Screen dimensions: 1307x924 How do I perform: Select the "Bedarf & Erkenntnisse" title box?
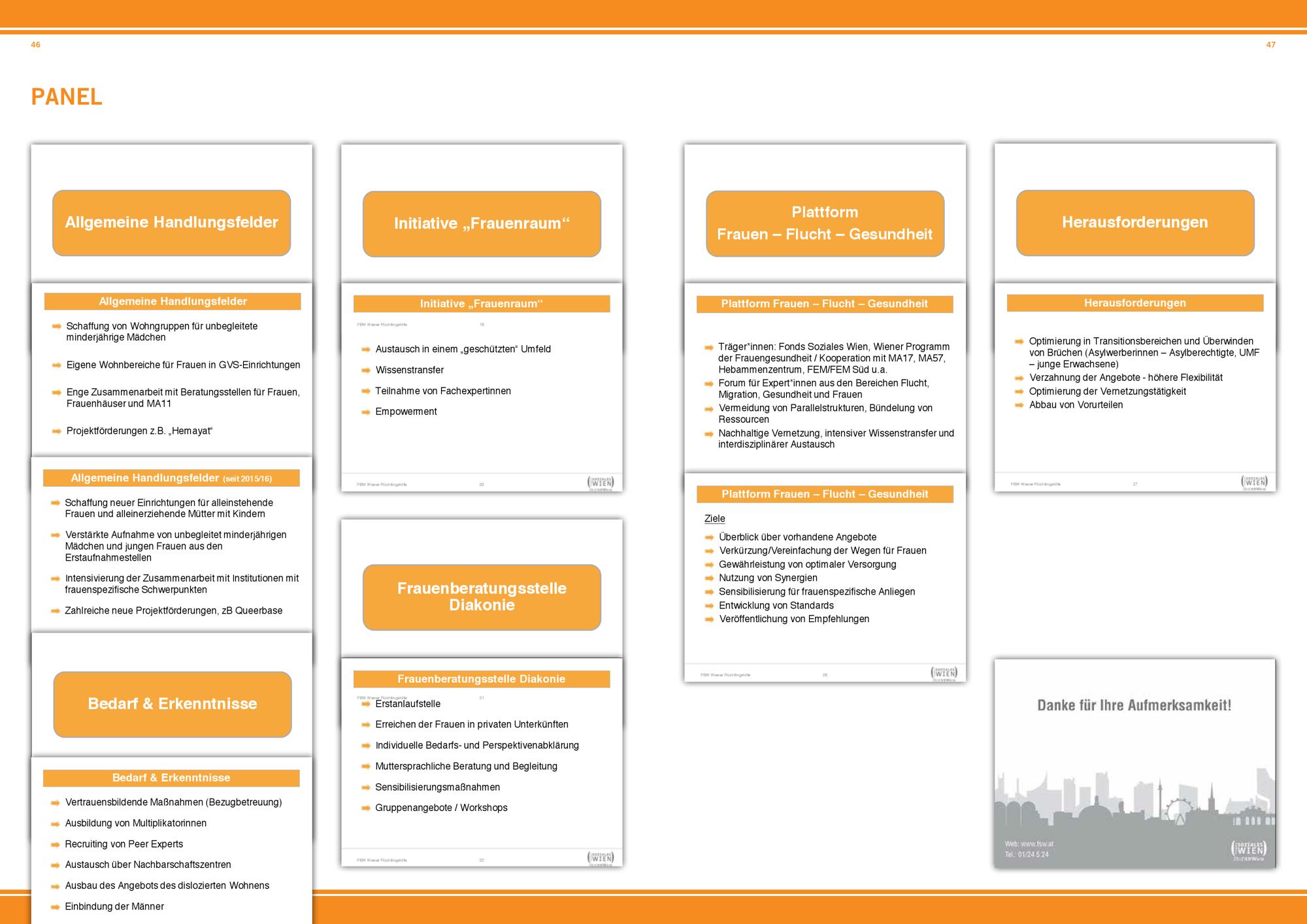click(x=173, y=704)
